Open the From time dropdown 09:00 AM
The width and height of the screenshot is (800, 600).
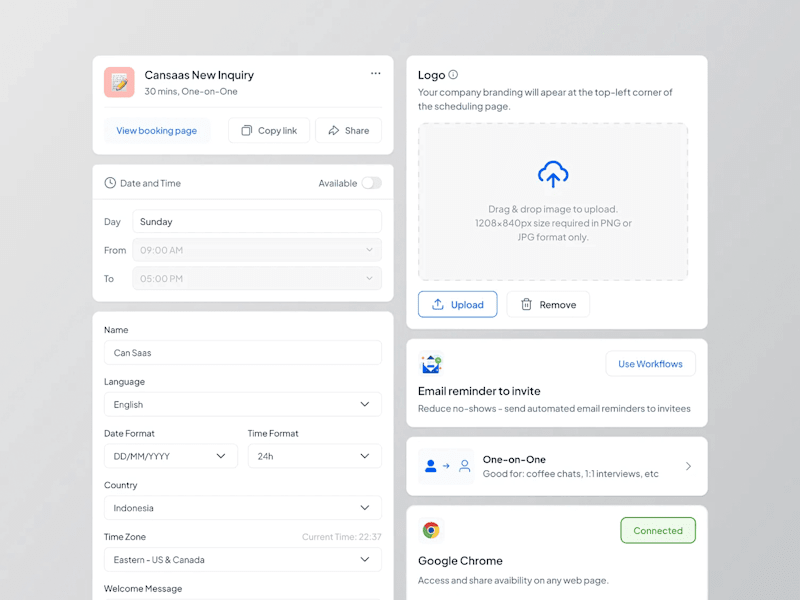coord(257,250)
